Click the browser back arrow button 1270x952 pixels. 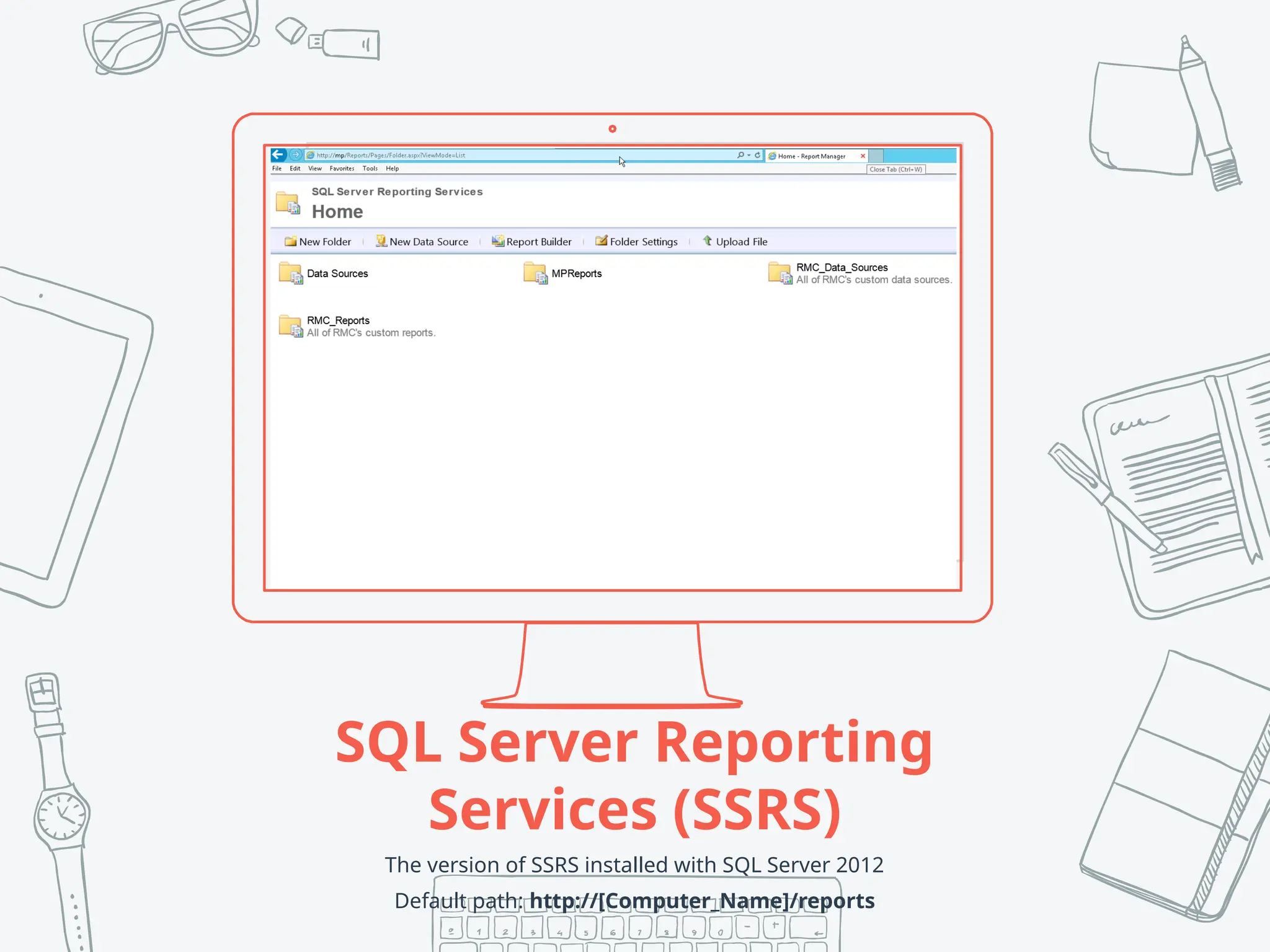pyautogui.click(x=278, y=155)
